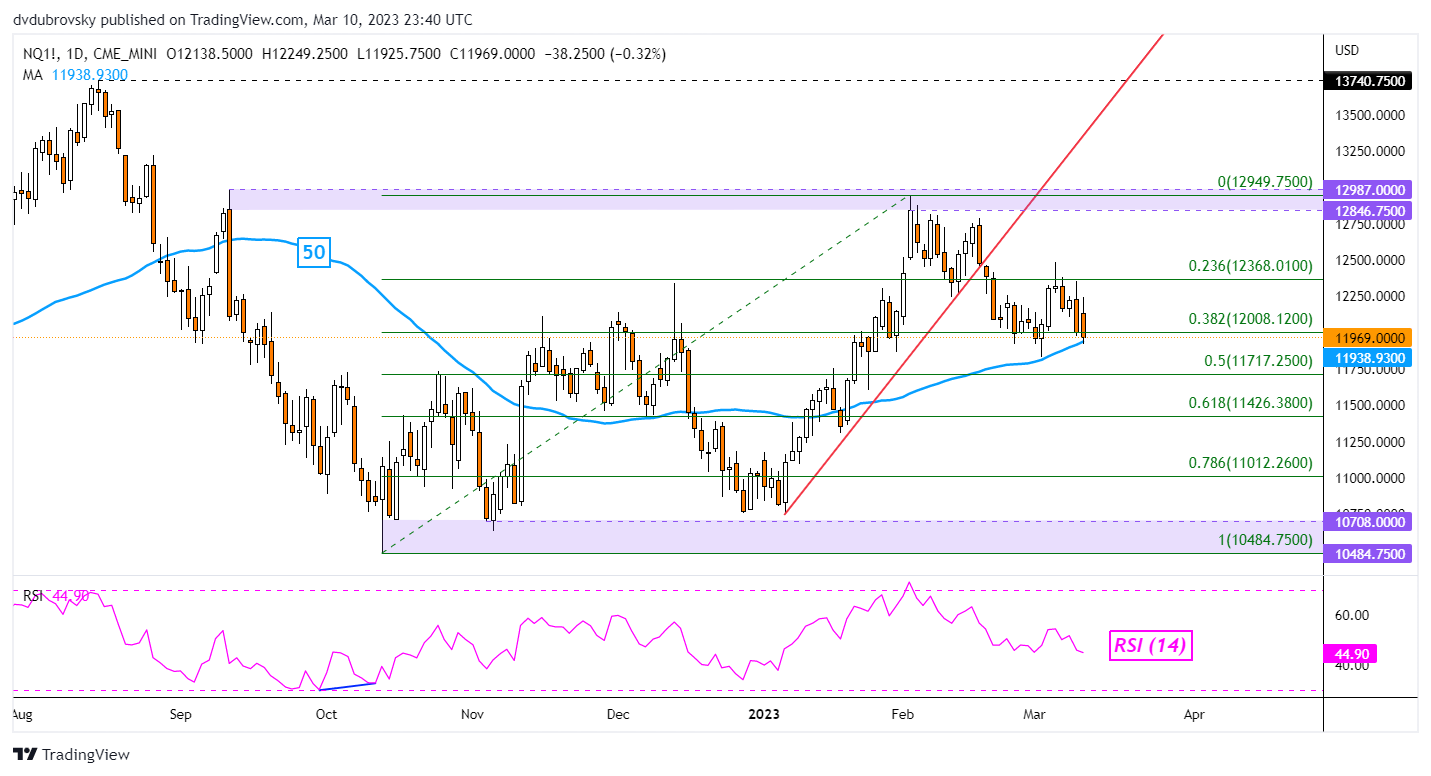Screen dimensions: 1431x776
Task: Click the 11000.0000 price axis tick
Action: point(1371,479)
